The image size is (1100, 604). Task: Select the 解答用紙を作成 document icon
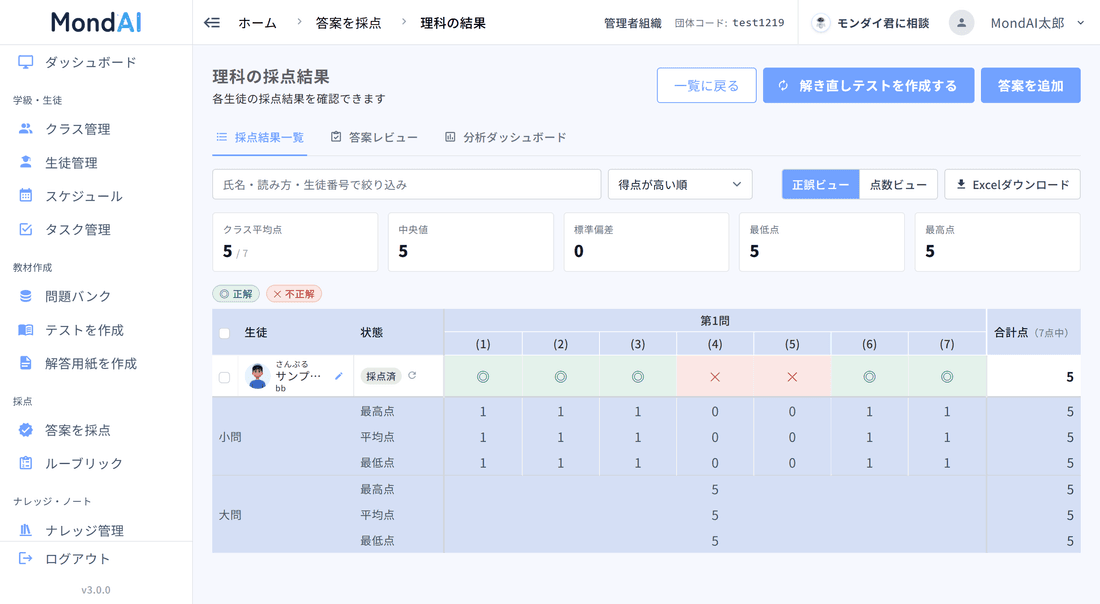[x=26, y=363]
